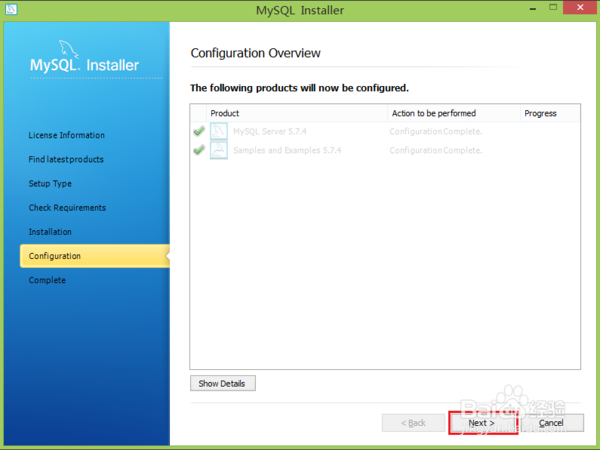The height and width of the screenshot is (450, 600).
Task: Select the Find latest products step
Action: pos(66,159)
